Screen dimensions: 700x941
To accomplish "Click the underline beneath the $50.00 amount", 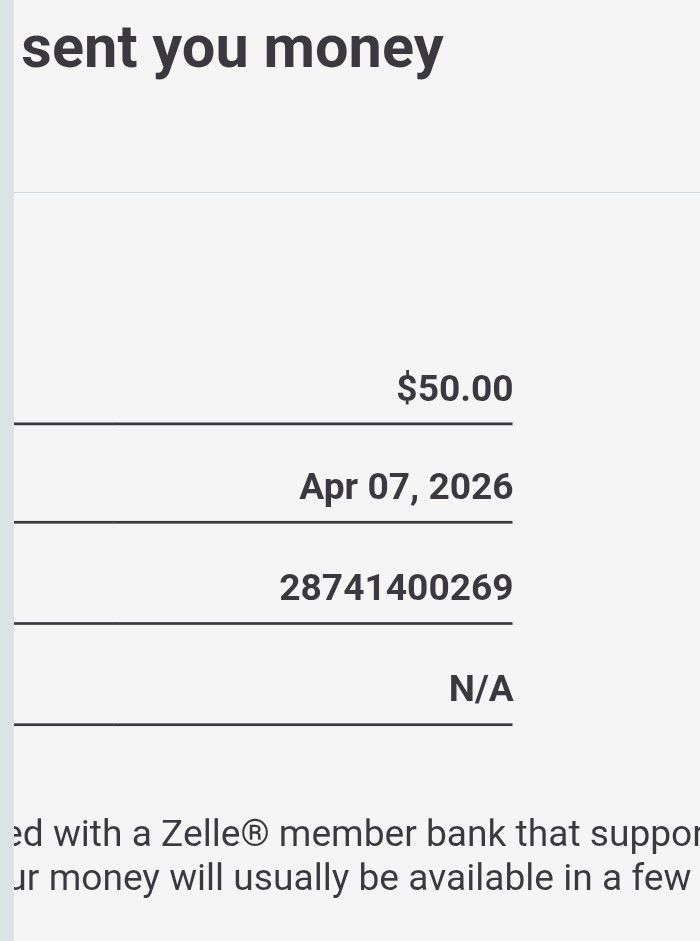I will point(262,423).
